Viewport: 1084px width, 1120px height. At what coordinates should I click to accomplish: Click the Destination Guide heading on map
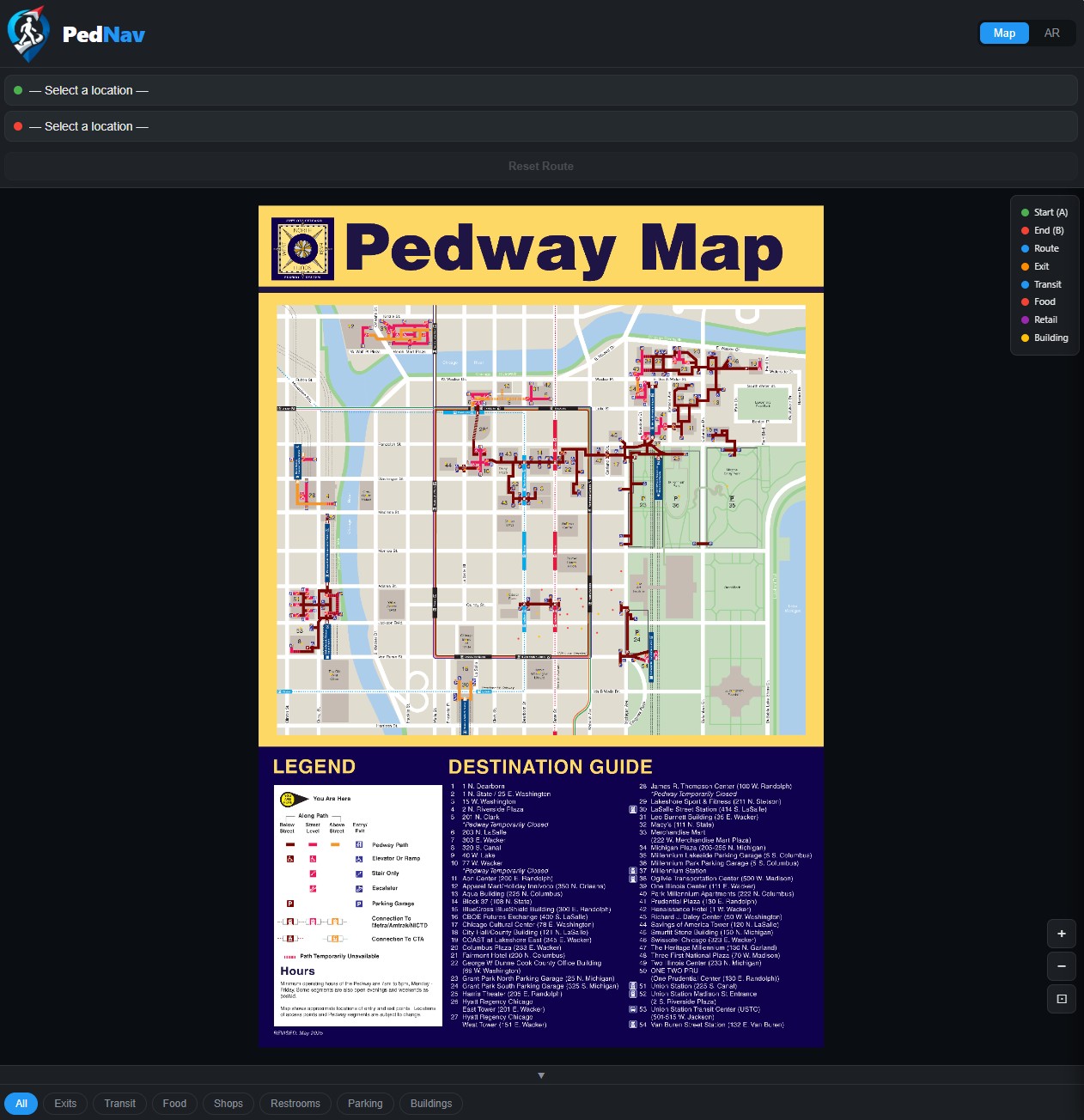pos(550,767)
